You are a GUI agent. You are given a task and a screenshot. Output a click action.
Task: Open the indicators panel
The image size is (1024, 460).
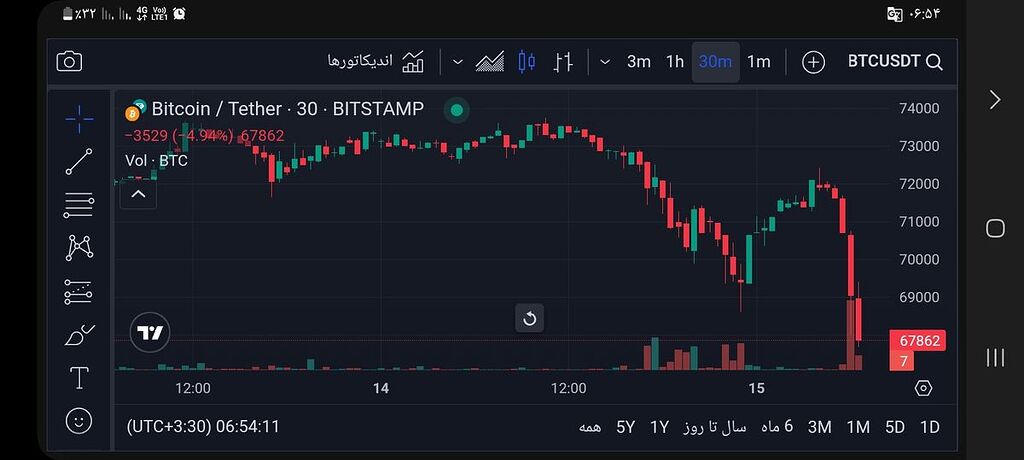pos(376,62)
